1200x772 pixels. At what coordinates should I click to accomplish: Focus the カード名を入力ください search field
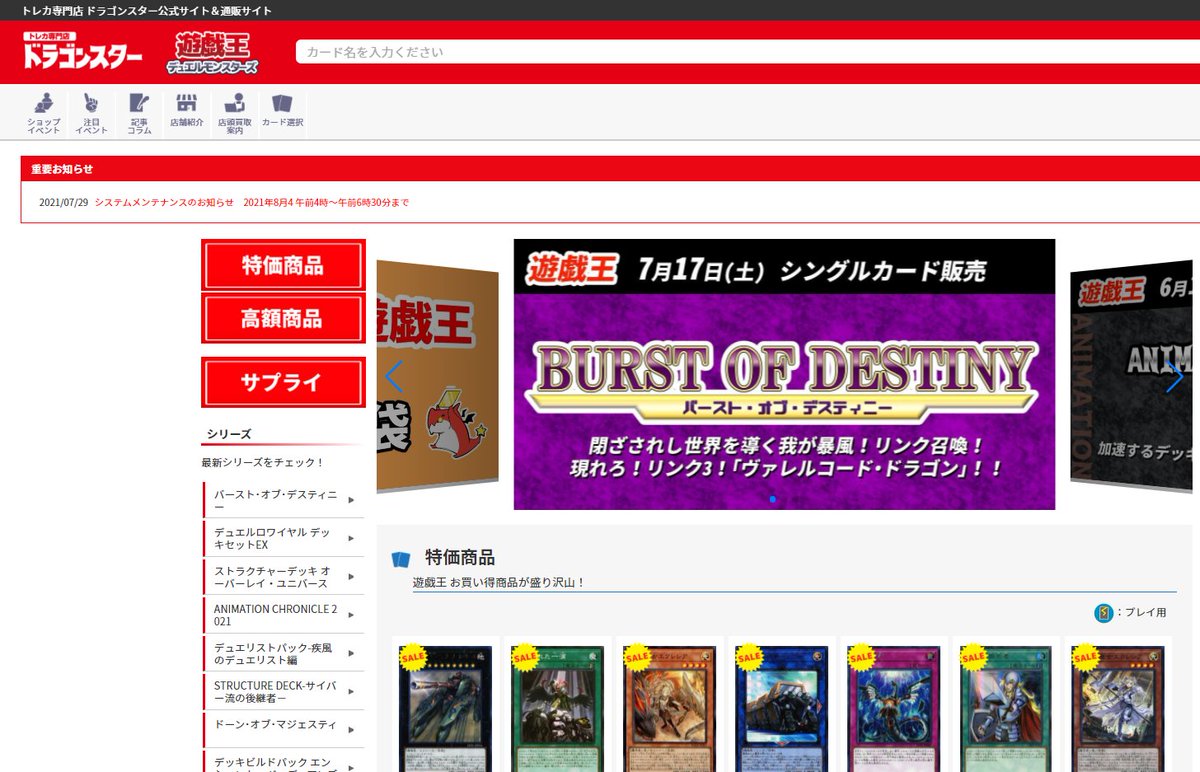747,52
